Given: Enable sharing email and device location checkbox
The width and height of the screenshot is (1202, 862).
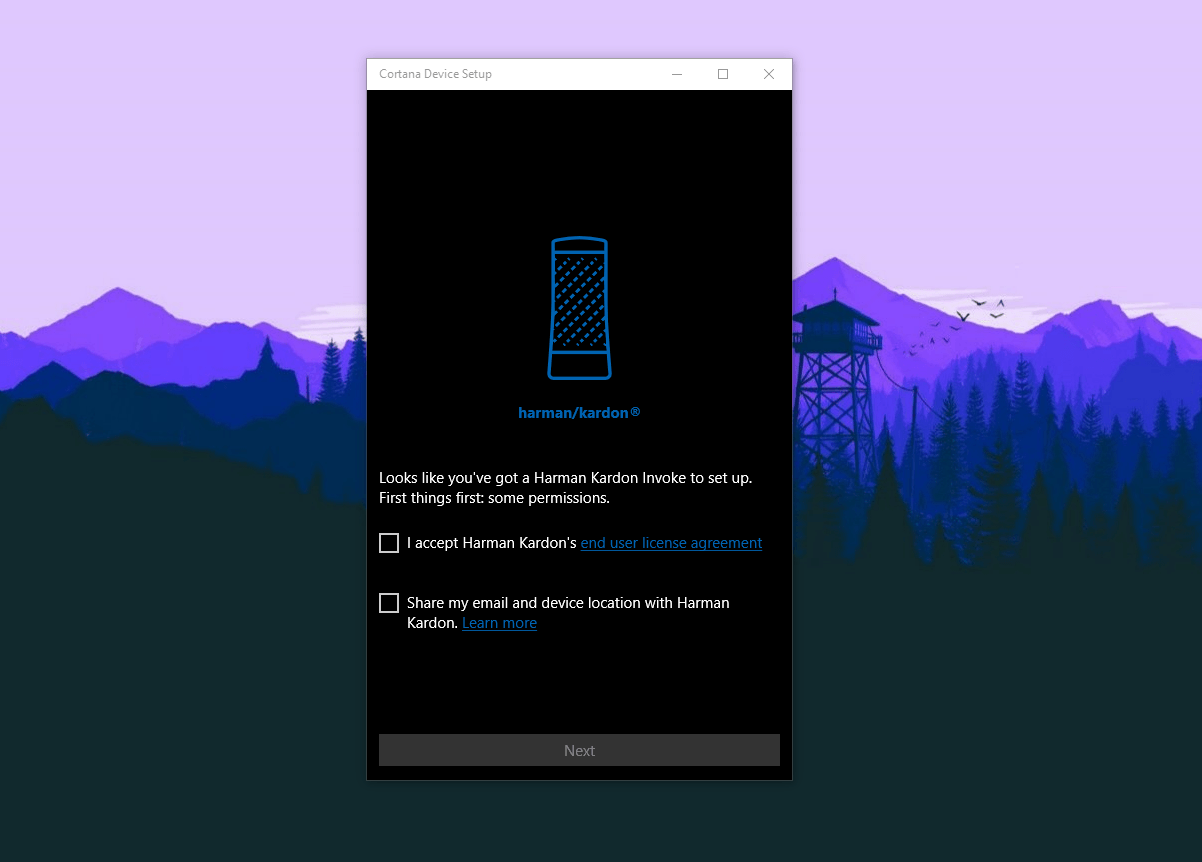Looking at the screenshot, I should 389,603.
